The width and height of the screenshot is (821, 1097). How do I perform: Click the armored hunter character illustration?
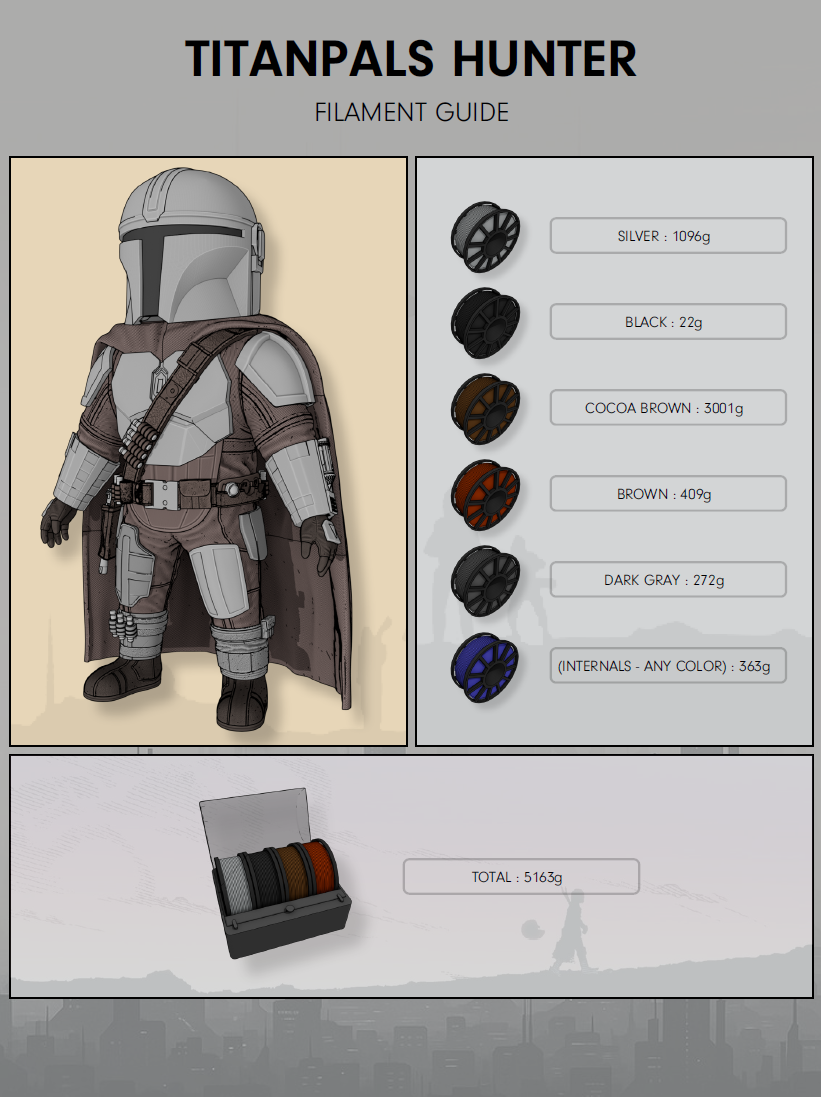pos(196,448)
